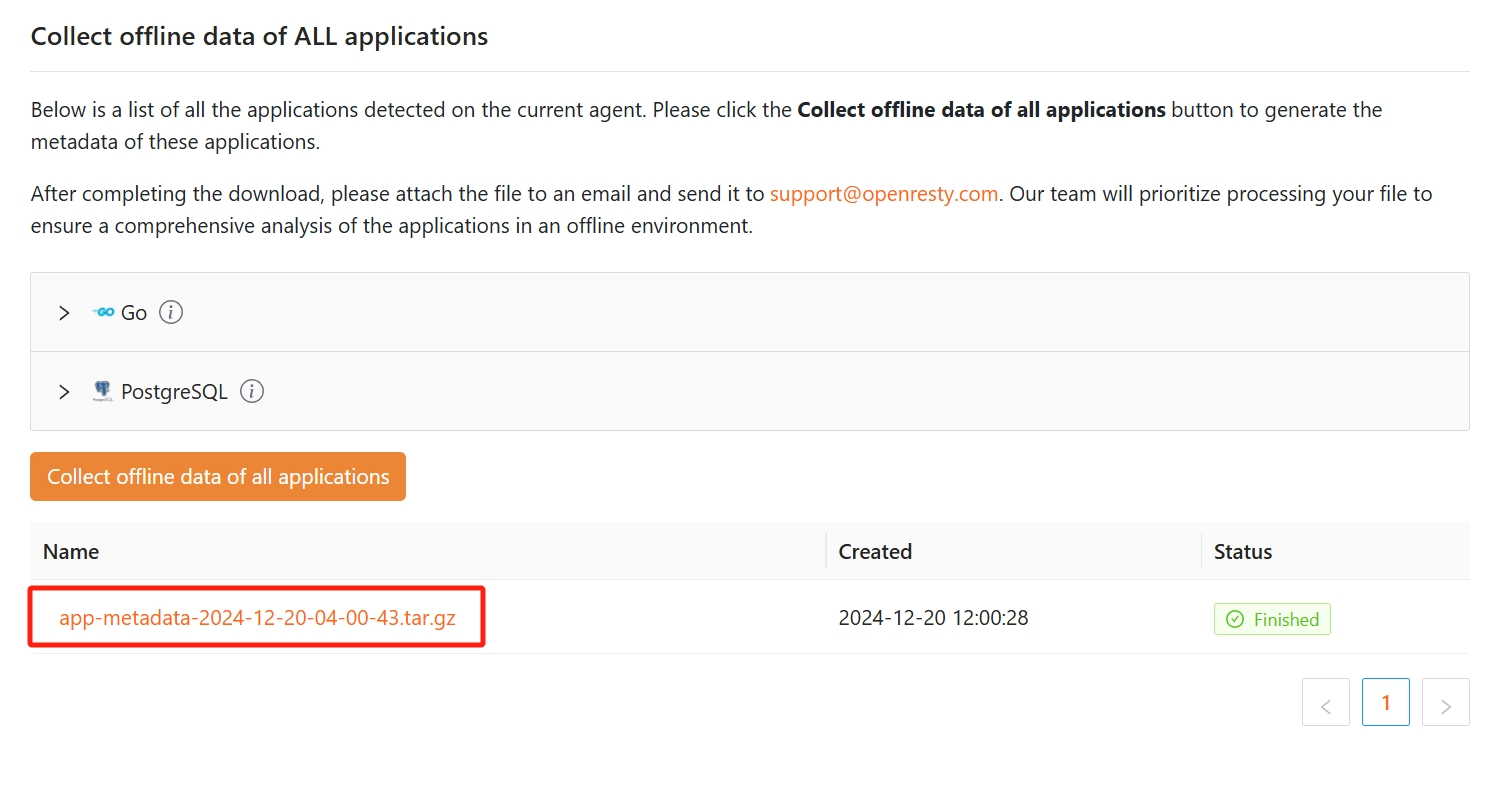Open the support@openresty.com email link
This screenshot has width=1510, height=802.
[x=884, y=194]
